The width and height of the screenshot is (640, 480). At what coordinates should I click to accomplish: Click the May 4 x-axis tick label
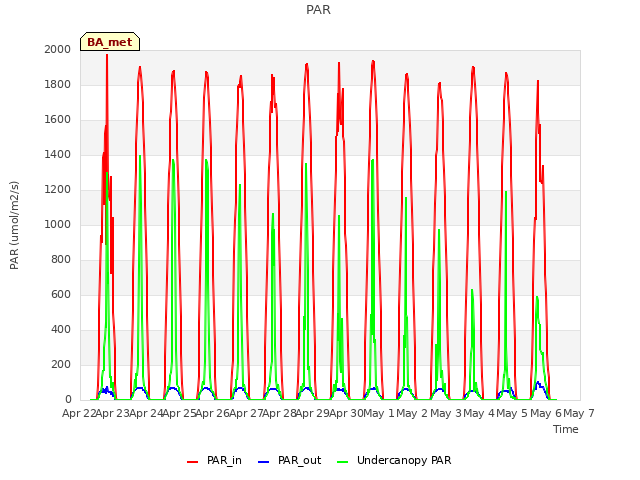479,413
